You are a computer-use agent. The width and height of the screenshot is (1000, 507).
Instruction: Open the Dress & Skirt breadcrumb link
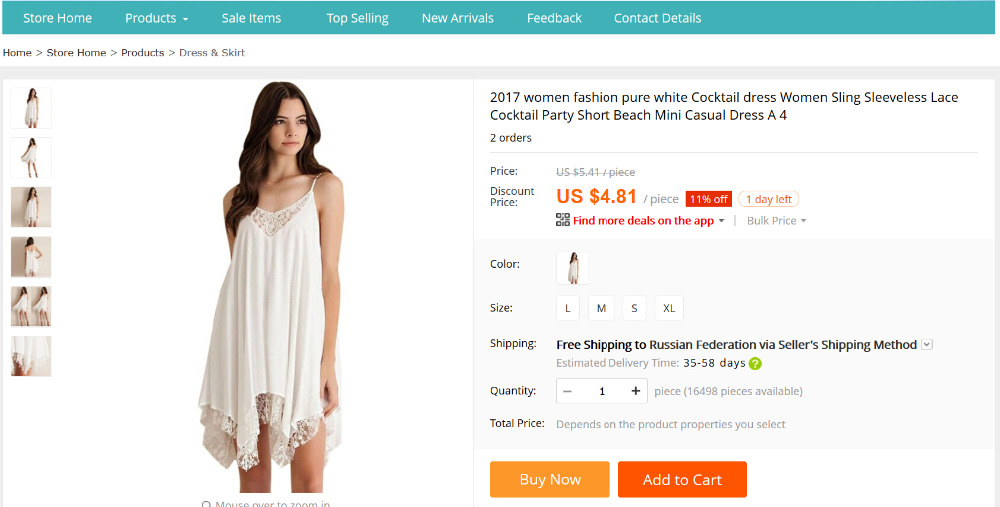point(212,52)
